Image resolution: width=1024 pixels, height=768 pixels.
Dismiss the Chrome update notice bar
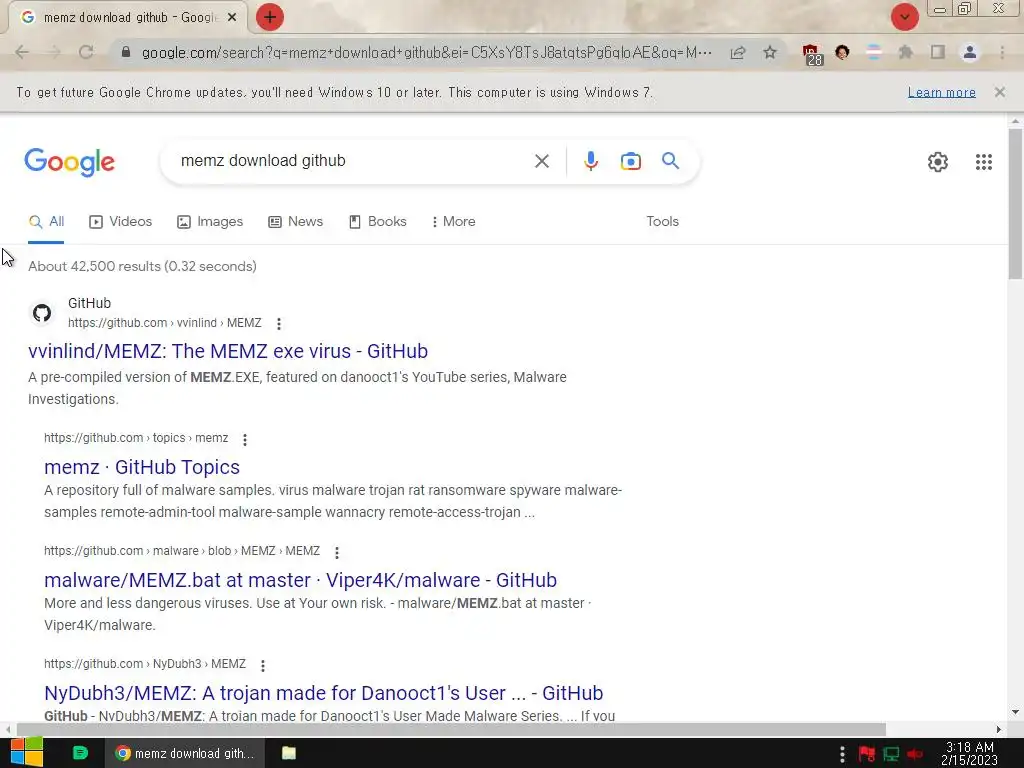1000,92
